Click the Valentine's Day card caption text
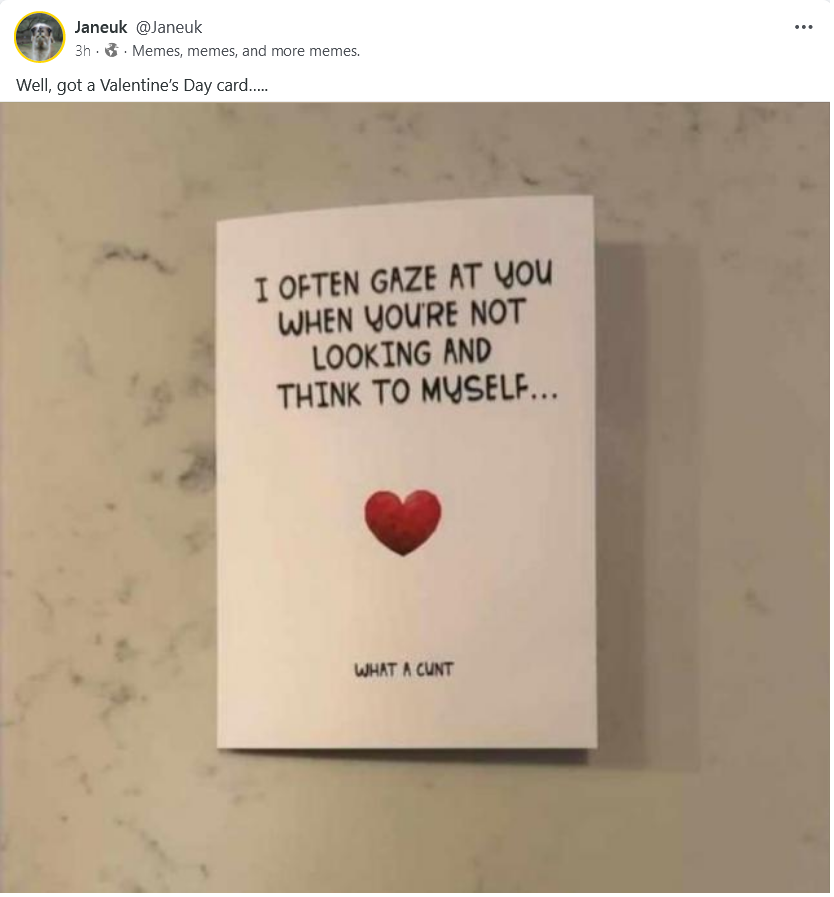This screenshot has height=897, width=834. [142, 85]
